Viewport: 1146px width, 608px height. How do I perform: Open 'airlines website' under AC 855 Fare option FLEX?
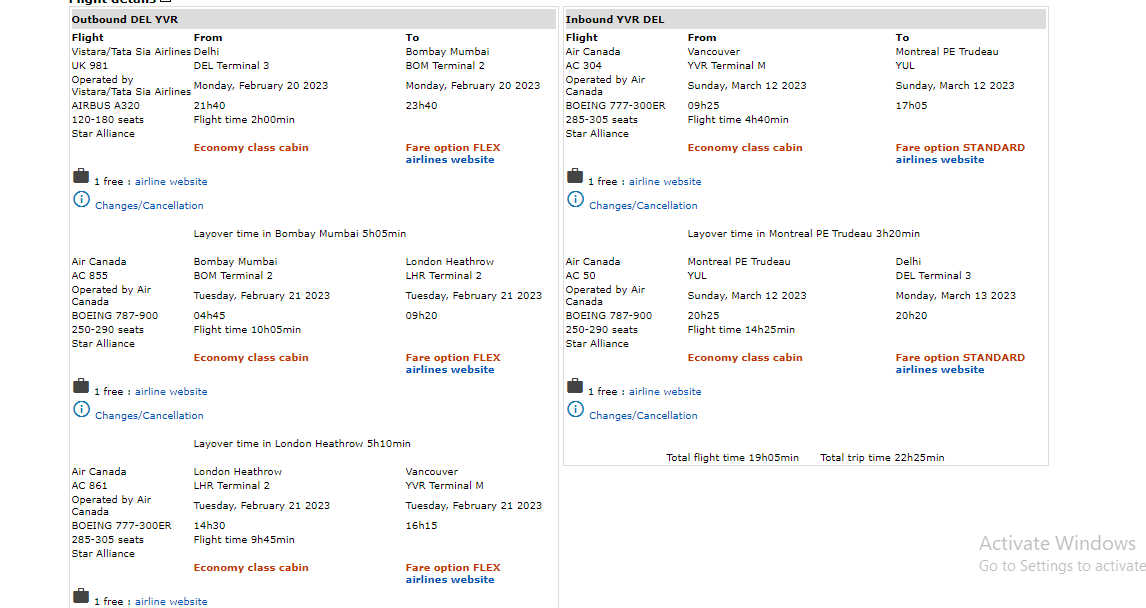click(449, 370)
